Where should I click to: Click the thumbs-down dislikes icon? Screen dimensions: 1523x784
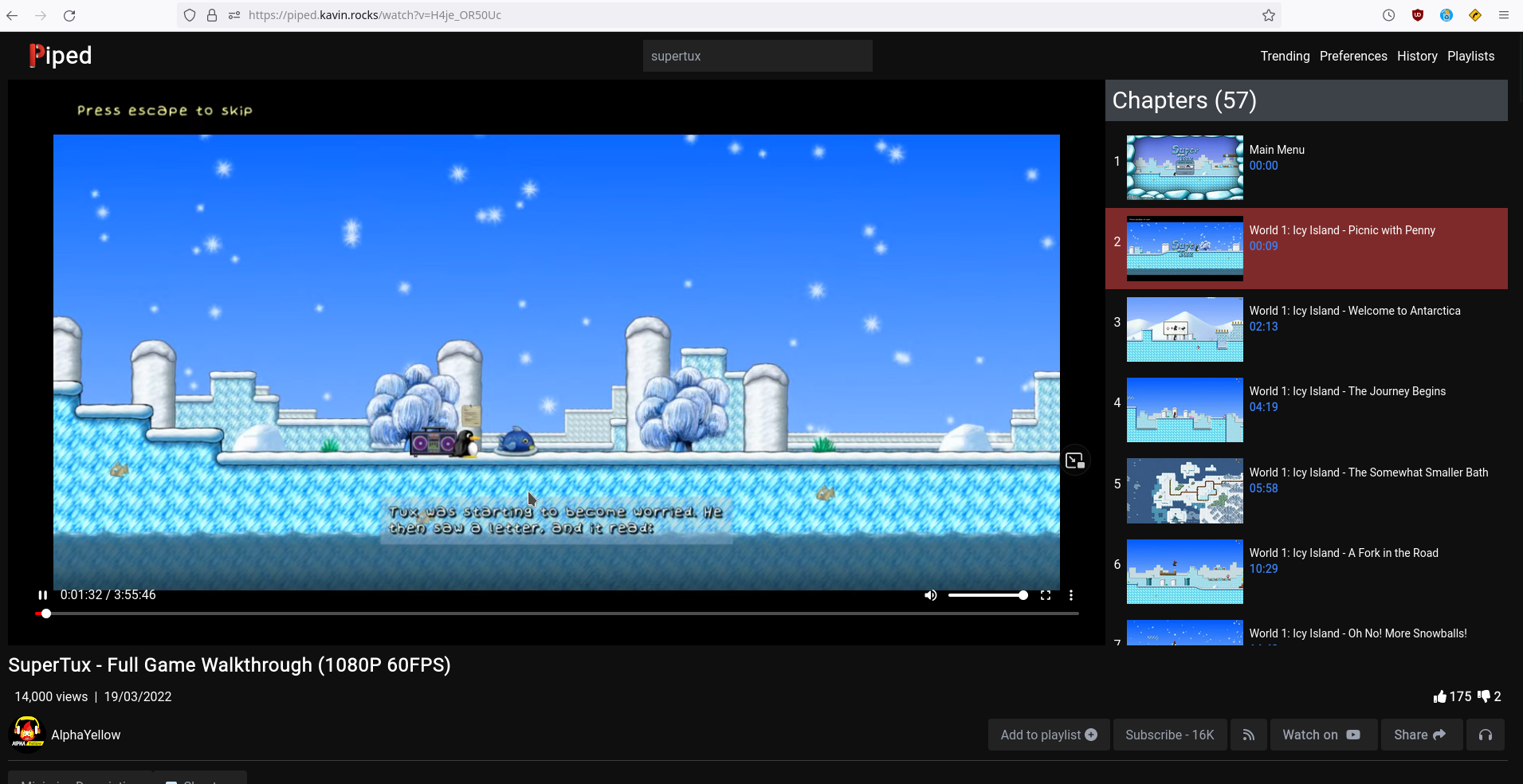1483,696
